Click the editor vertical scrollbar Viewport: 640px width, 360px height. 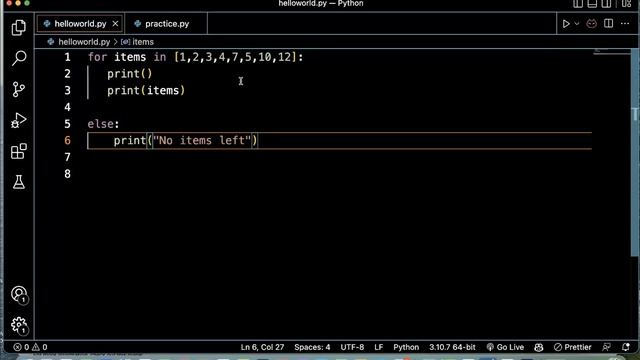coord(635,153)
